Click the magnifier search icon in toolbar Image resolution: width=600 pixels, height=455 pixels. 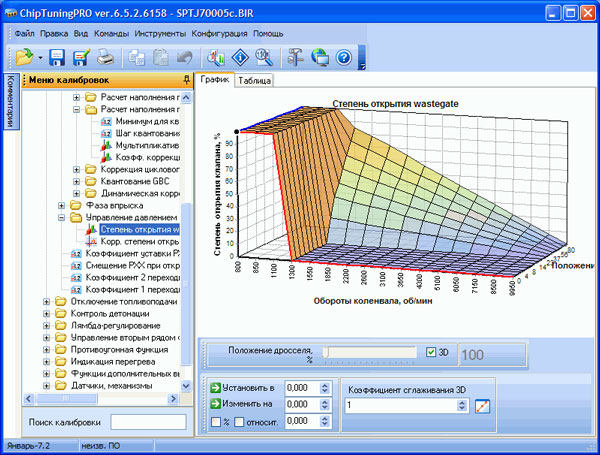click(x=263, y=57)
